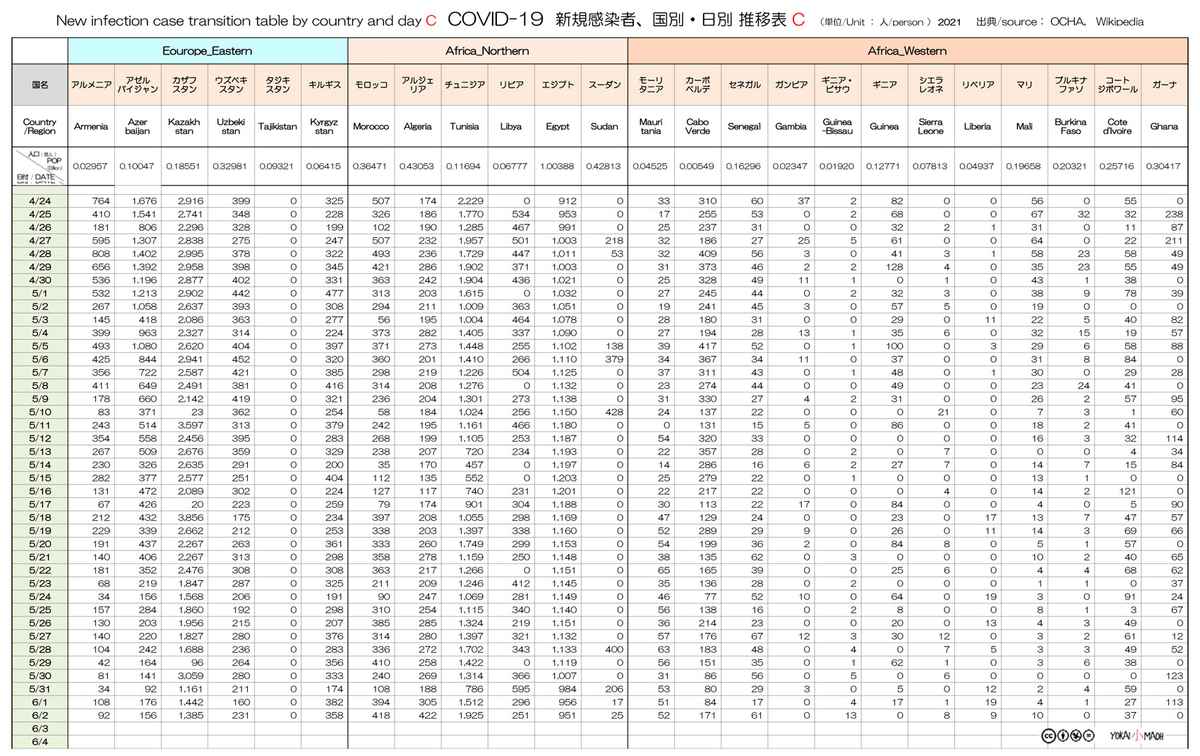Image resolution: width=1200 pixels, height=756 pixels.
Task: Click the Libya column header
Action: tap(511, 127)
